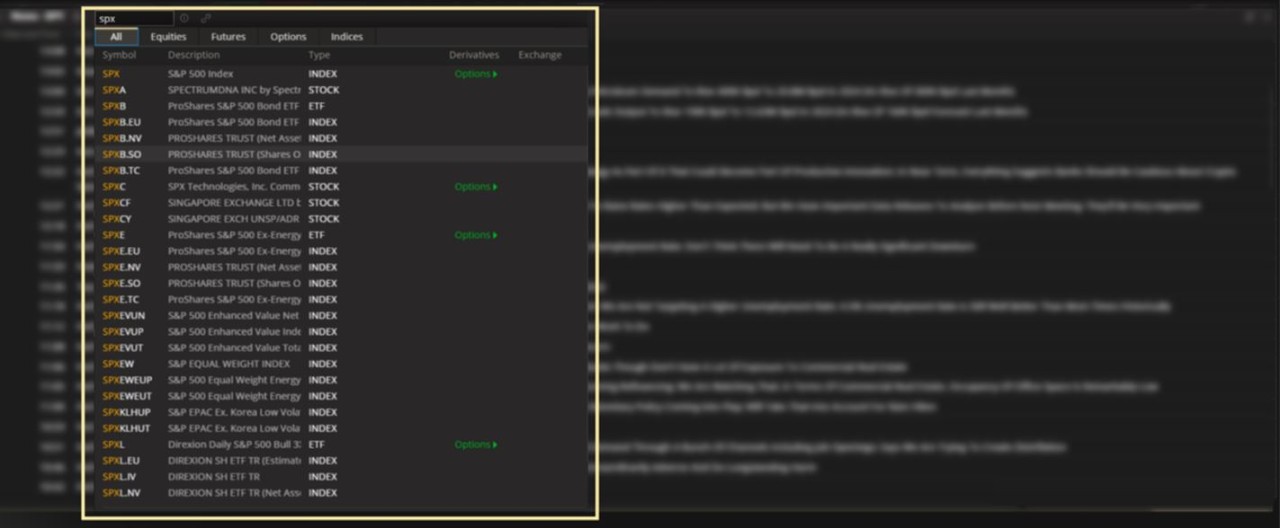Select the SPXEWEUT row

click(341, 396)
